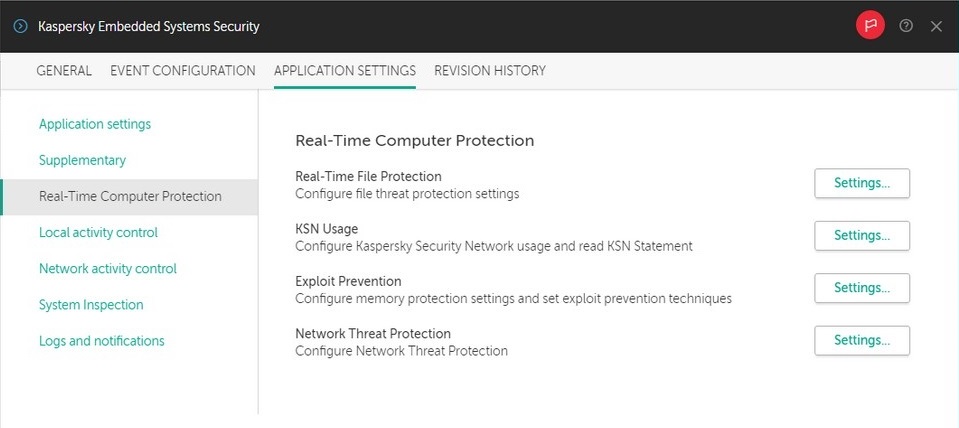This screenshot has height=428, width=959.
Task: Select Supplementary in the left menu
Action: tap(83, 160)
